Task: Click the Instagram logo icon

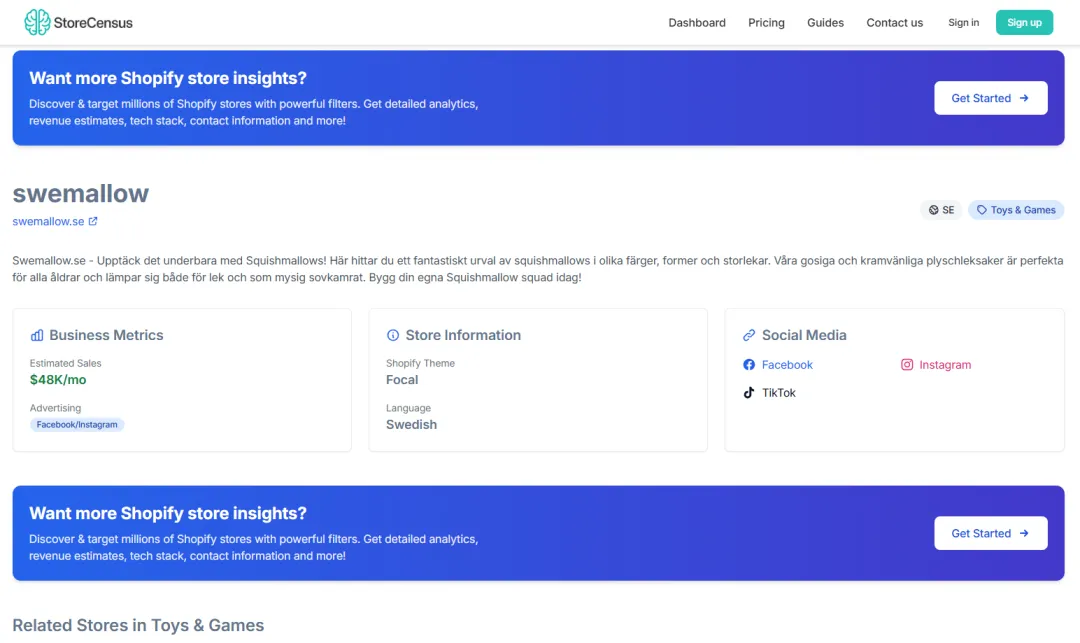Action: coord(907,365)
